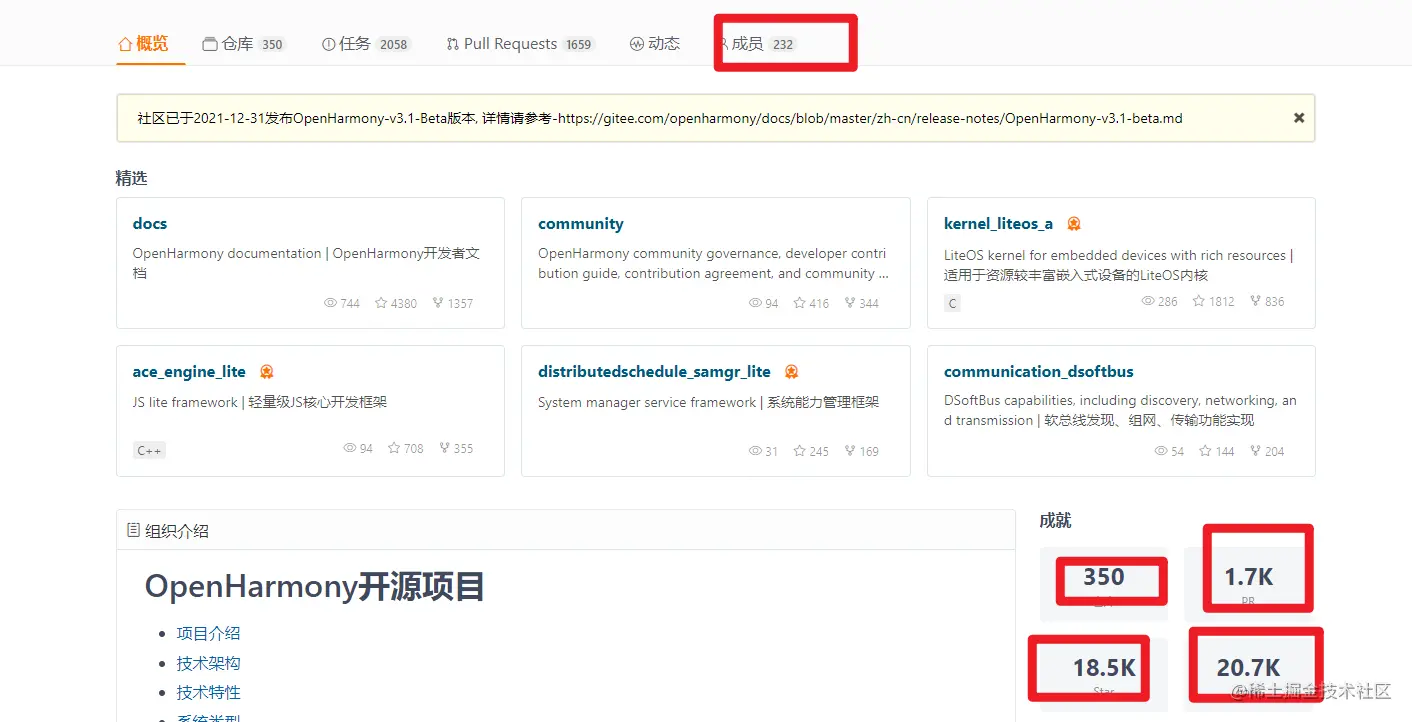Open the kernel_liteos_a repository
This screenshot has width=1412, height=722.
tap(998, 224)
